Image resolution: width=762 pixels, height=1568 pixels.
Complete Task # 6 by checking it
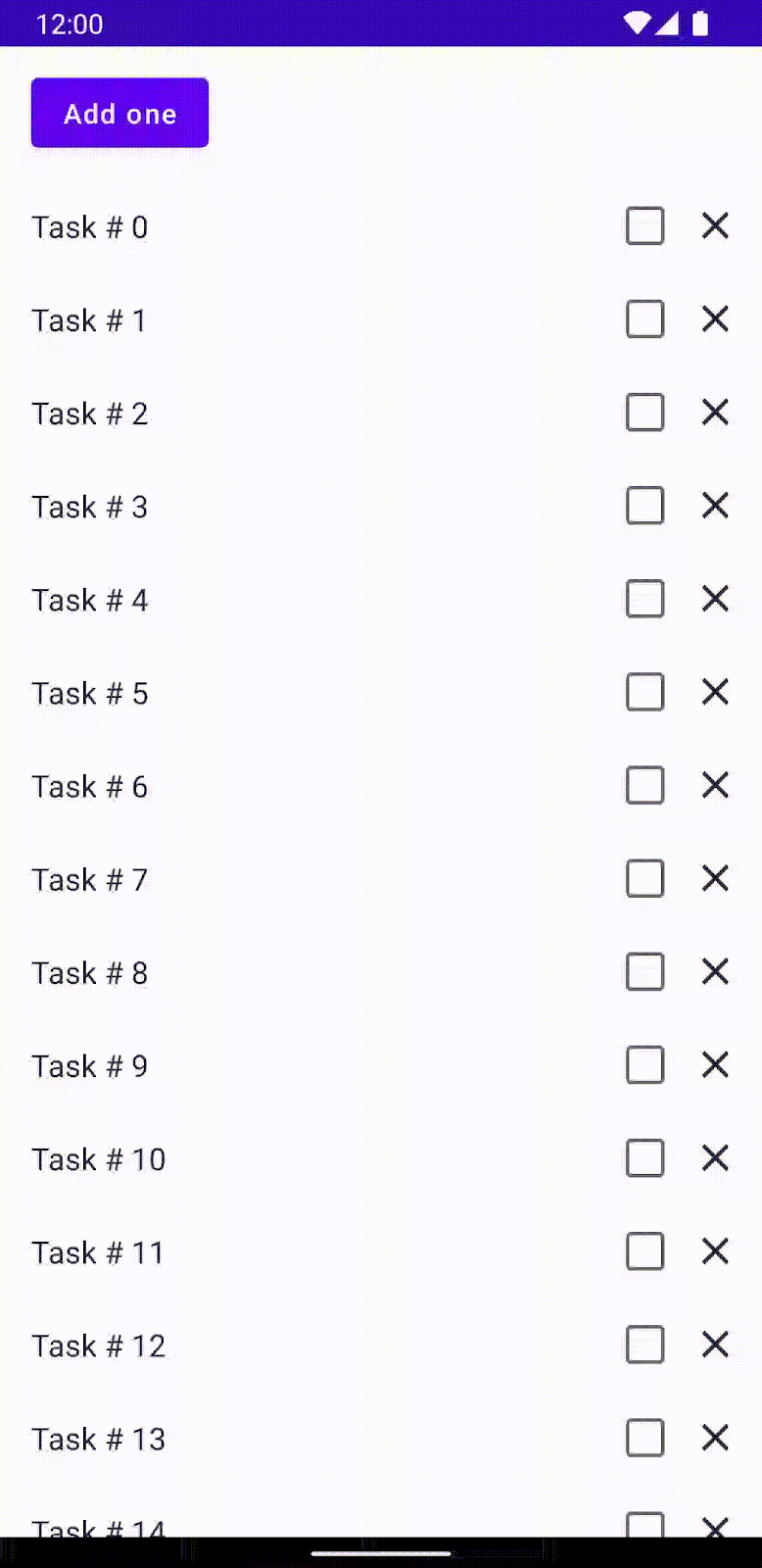coord(644,785)
